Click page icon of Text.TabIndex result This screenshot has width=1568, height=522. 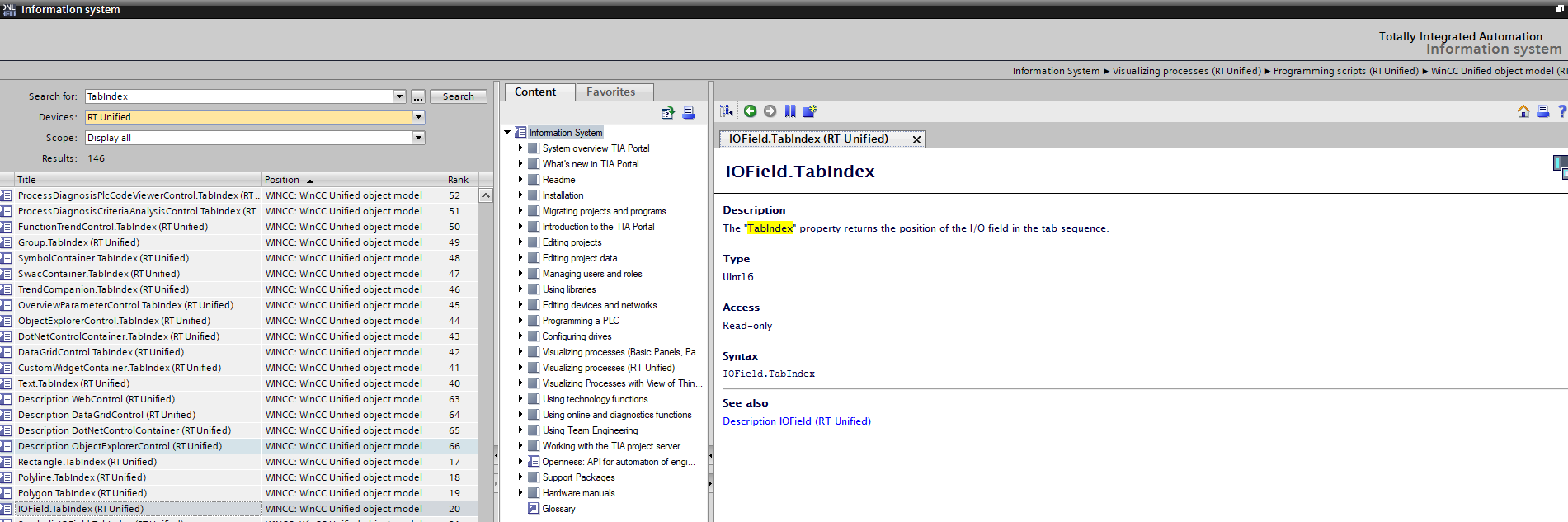tap(7, 383)
